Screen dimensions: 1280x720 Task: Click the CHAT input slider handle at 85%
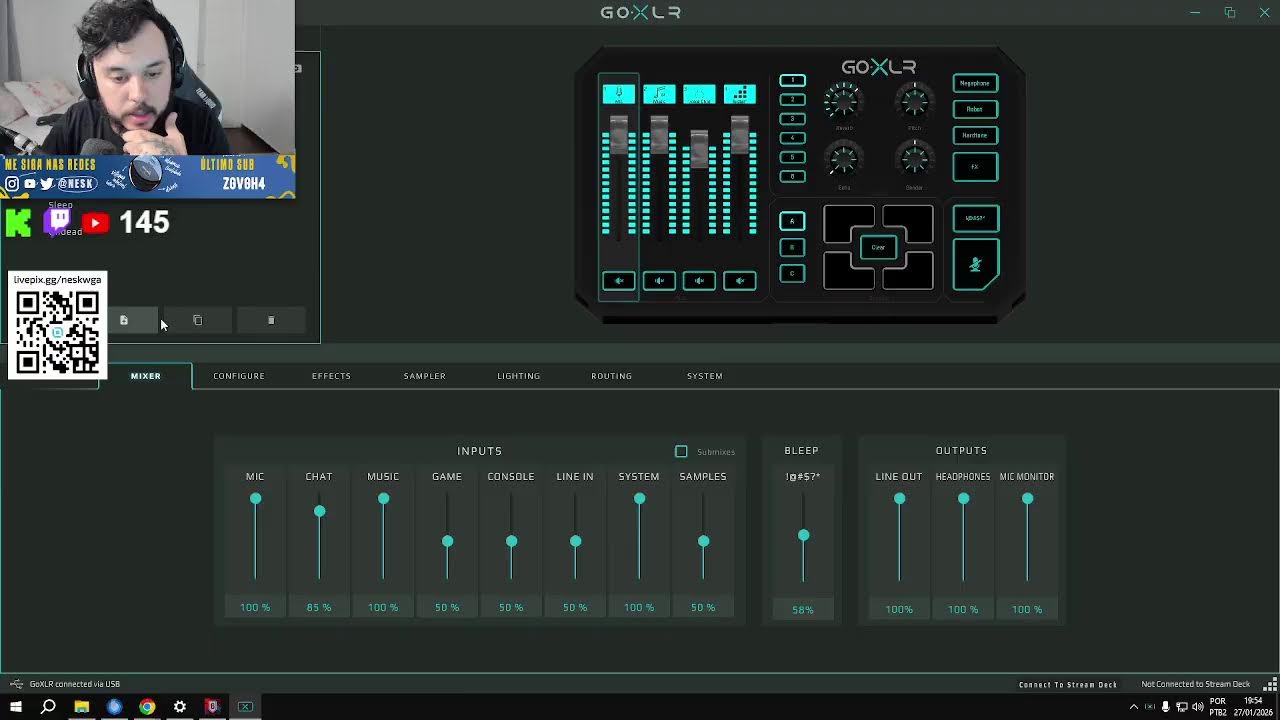319,511
